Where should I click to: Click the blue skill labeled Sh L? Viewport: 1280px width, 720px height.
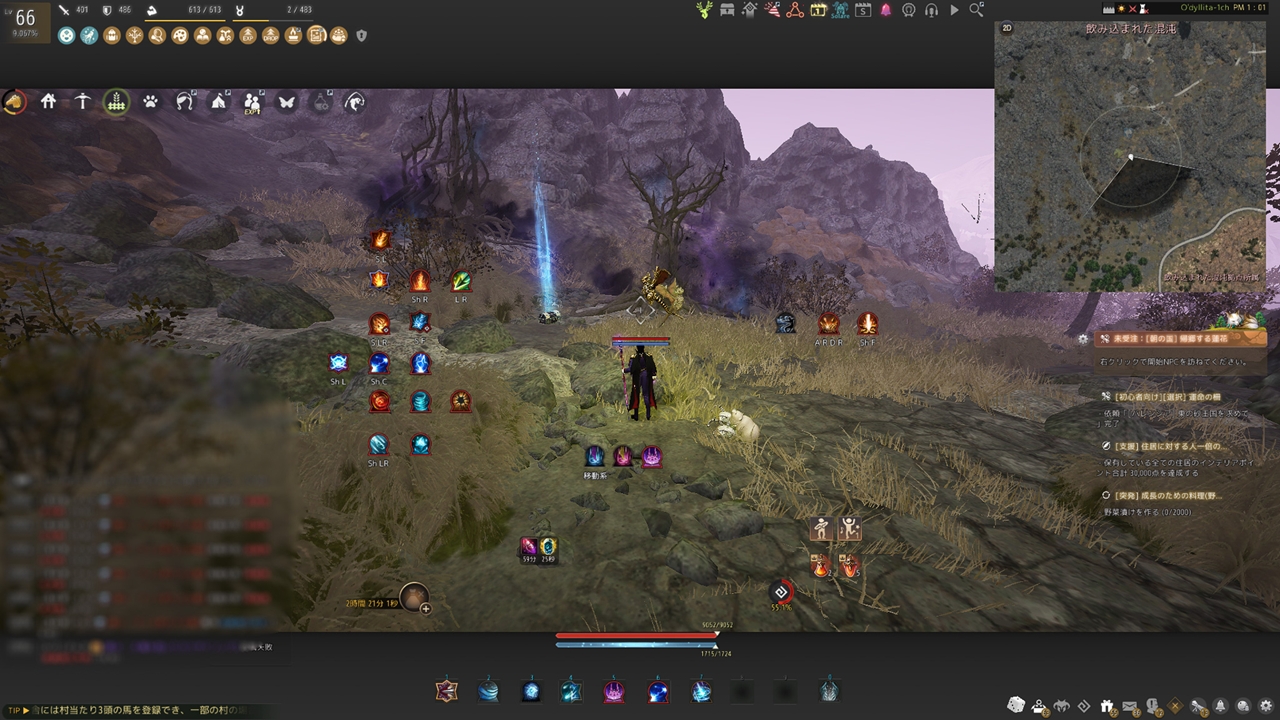pos(338,362)
